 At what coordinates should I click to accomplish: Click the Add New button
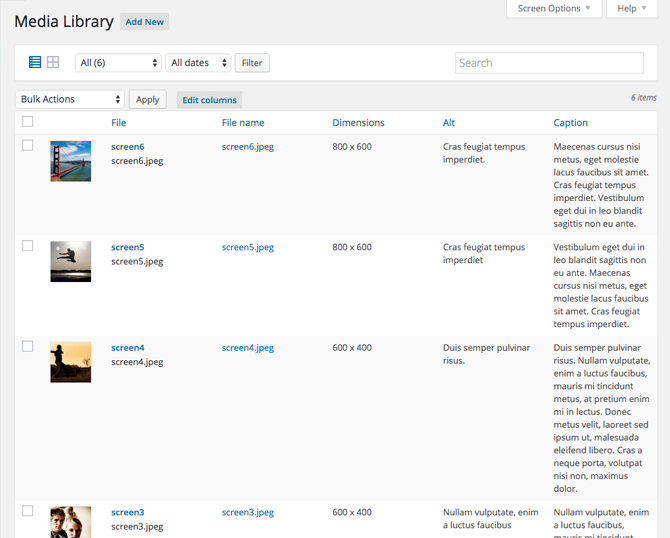[144, 22]
